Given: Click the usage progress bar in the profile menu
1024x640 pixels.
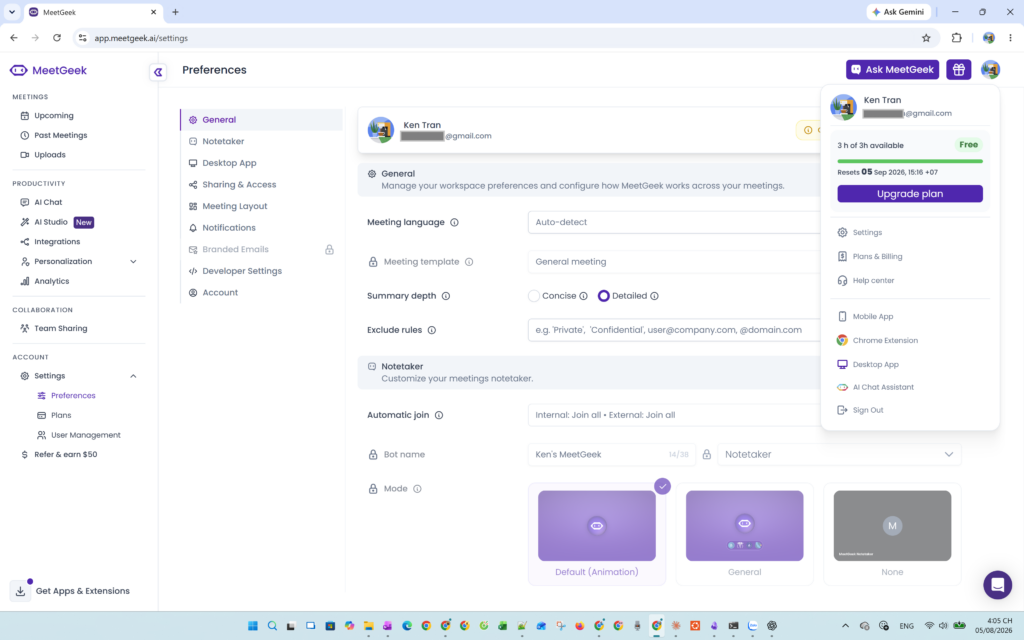Looking at the screenshot, I should pyautogui.click(x=910, y=161).
